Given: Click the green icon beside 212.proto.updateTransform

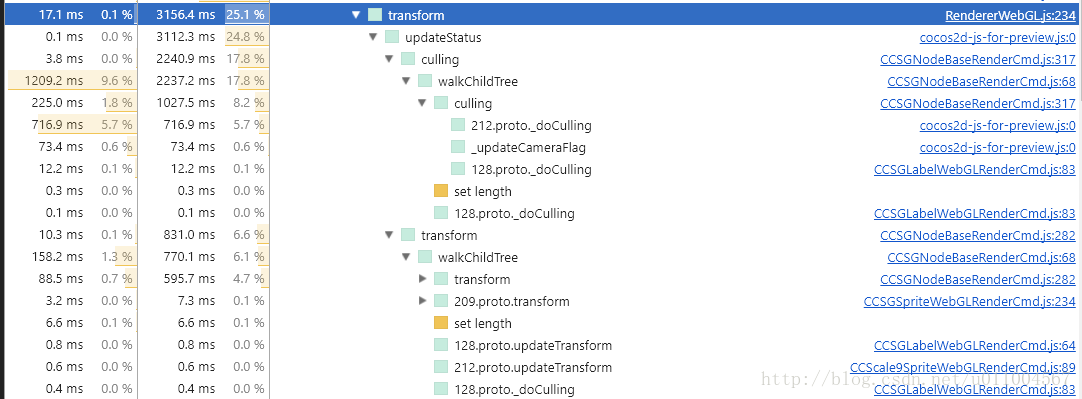Looking at the screenshot, I should (441, 367).
